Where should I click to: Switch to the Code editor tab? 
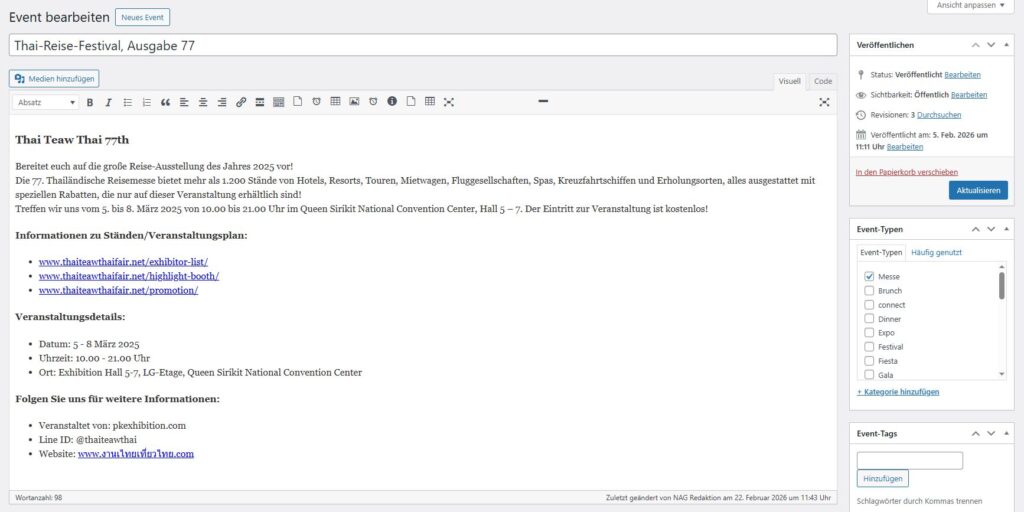tap(822, 81)
